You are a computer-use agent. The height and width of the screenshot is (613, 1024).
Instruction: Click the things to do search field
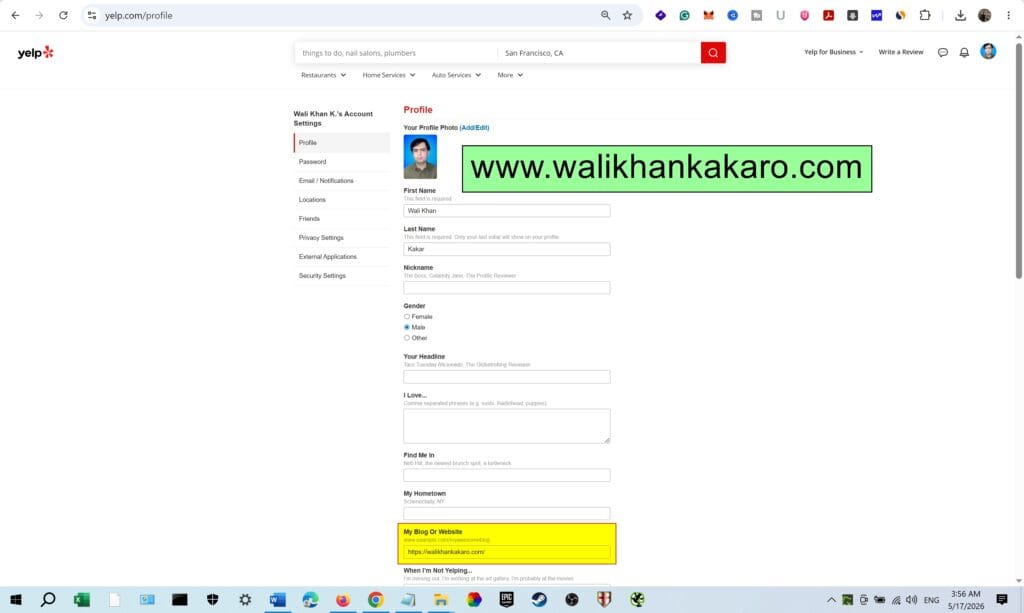click(396, 53)
